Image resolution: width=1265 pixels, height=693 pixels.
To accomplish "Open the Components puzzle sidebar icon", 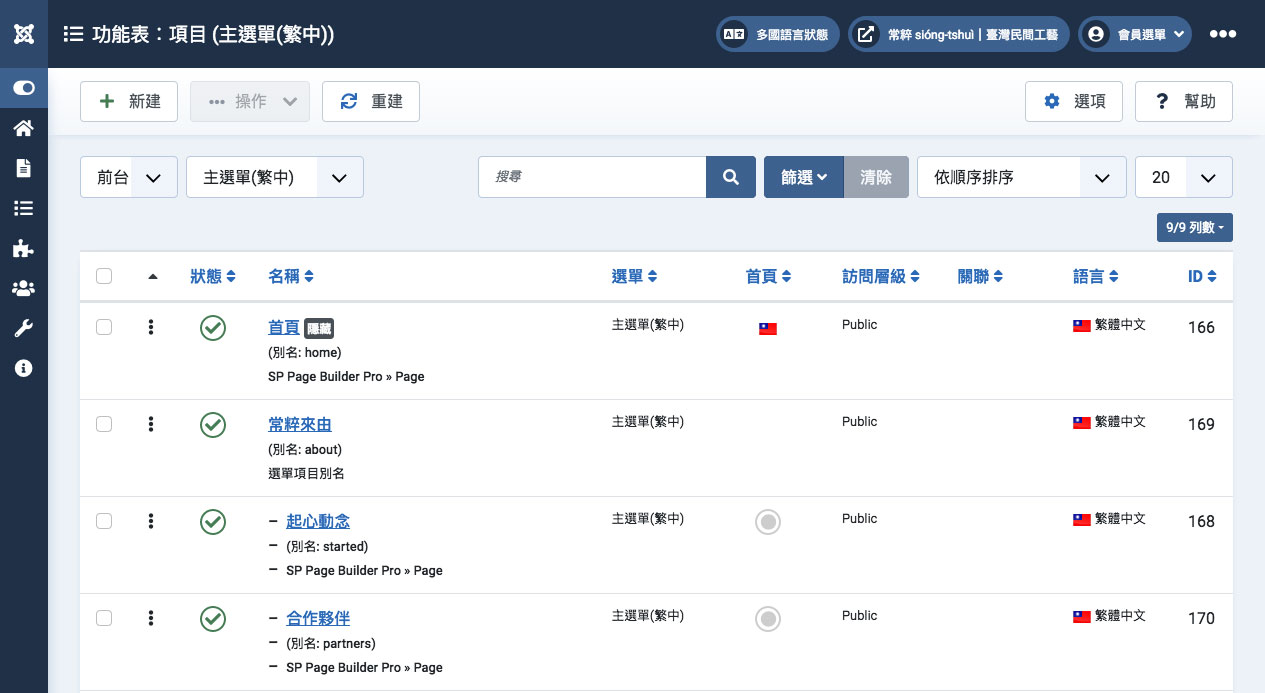I will tap(23, 249).
